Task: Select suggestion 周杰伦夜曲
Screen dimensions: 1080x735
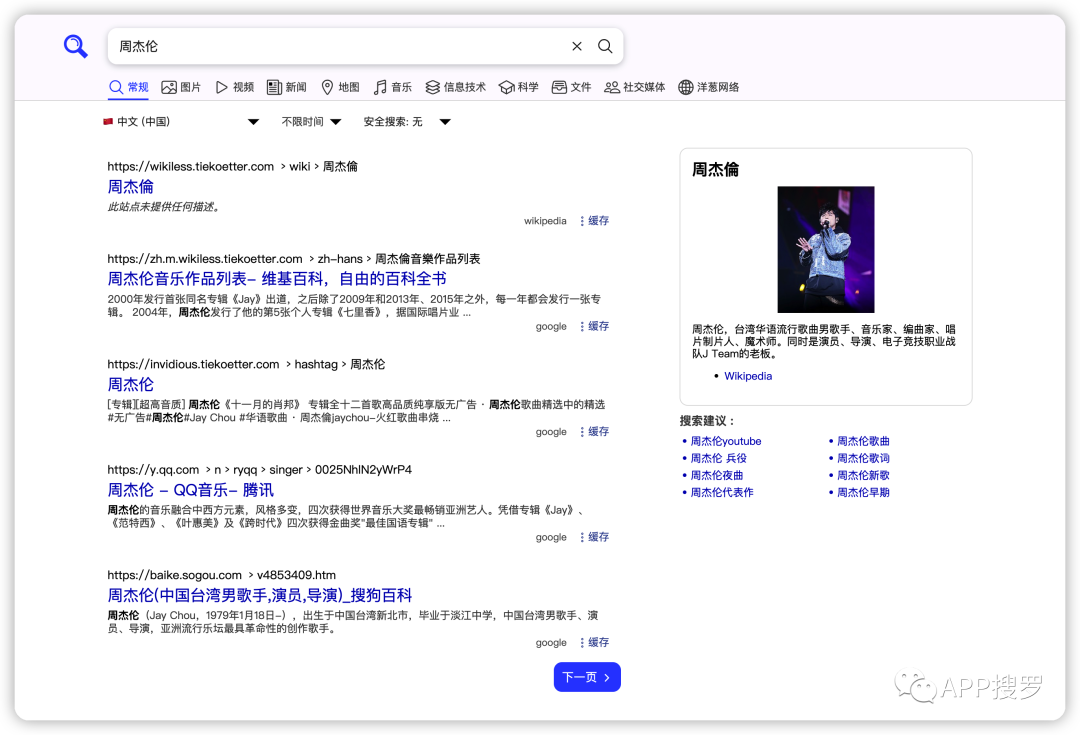Action: pos(717,475)
